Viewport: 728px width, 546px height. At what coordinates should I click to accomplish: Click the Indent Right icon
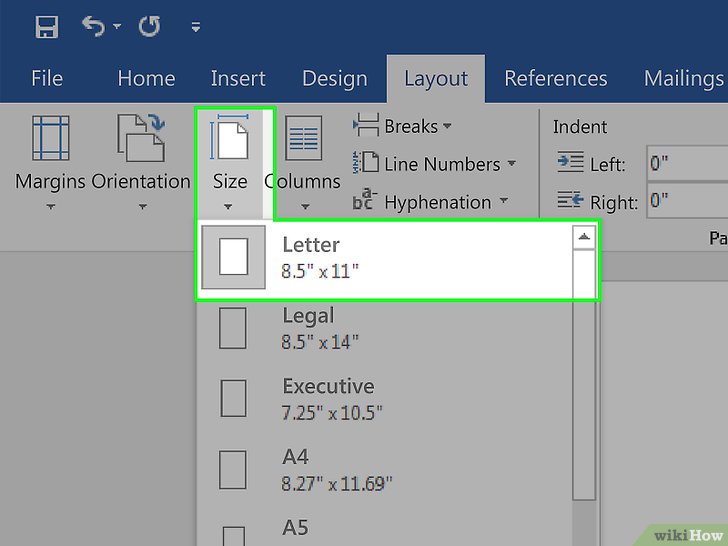click(570, 200)
